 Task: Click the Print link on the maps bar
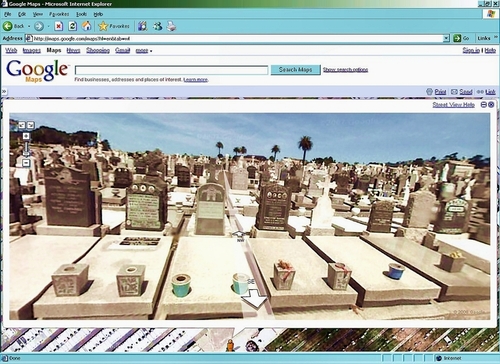tap(440, 92)
